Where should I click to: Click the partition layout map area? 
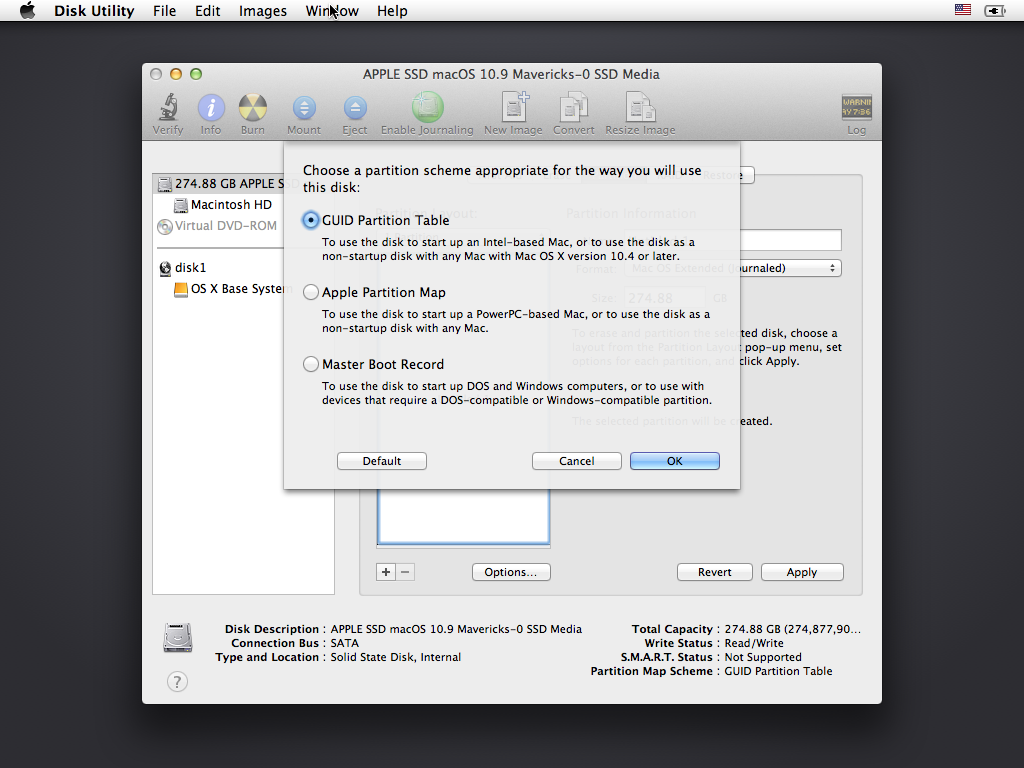tap(464, 516)
